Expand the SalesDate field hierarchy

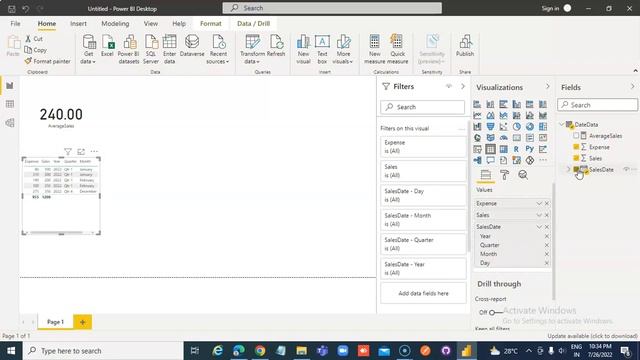pyautogui.click(x=568, y=169)
